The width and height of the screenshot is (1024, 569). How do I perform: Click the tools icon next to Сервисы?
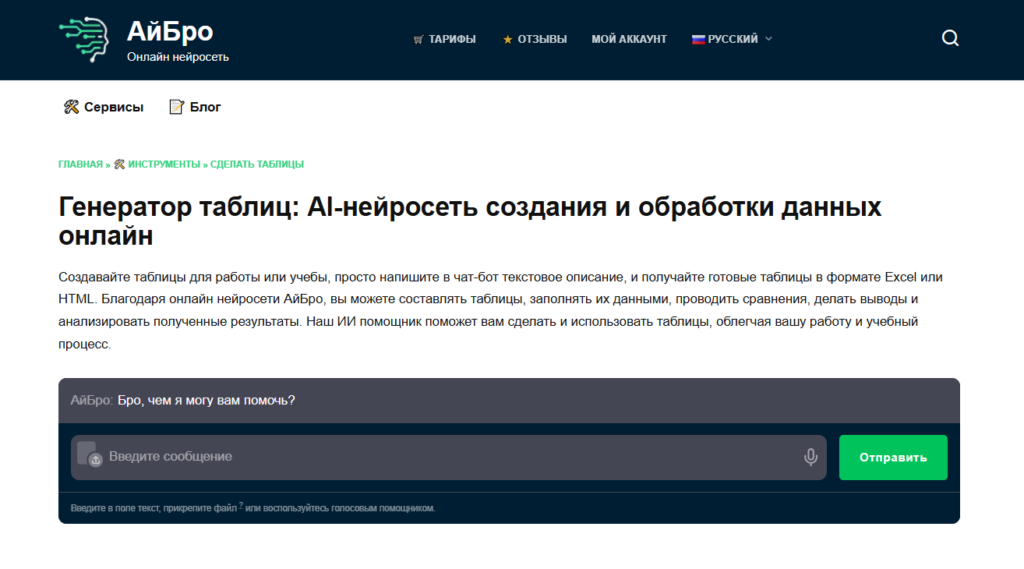[x=71, y=107]
